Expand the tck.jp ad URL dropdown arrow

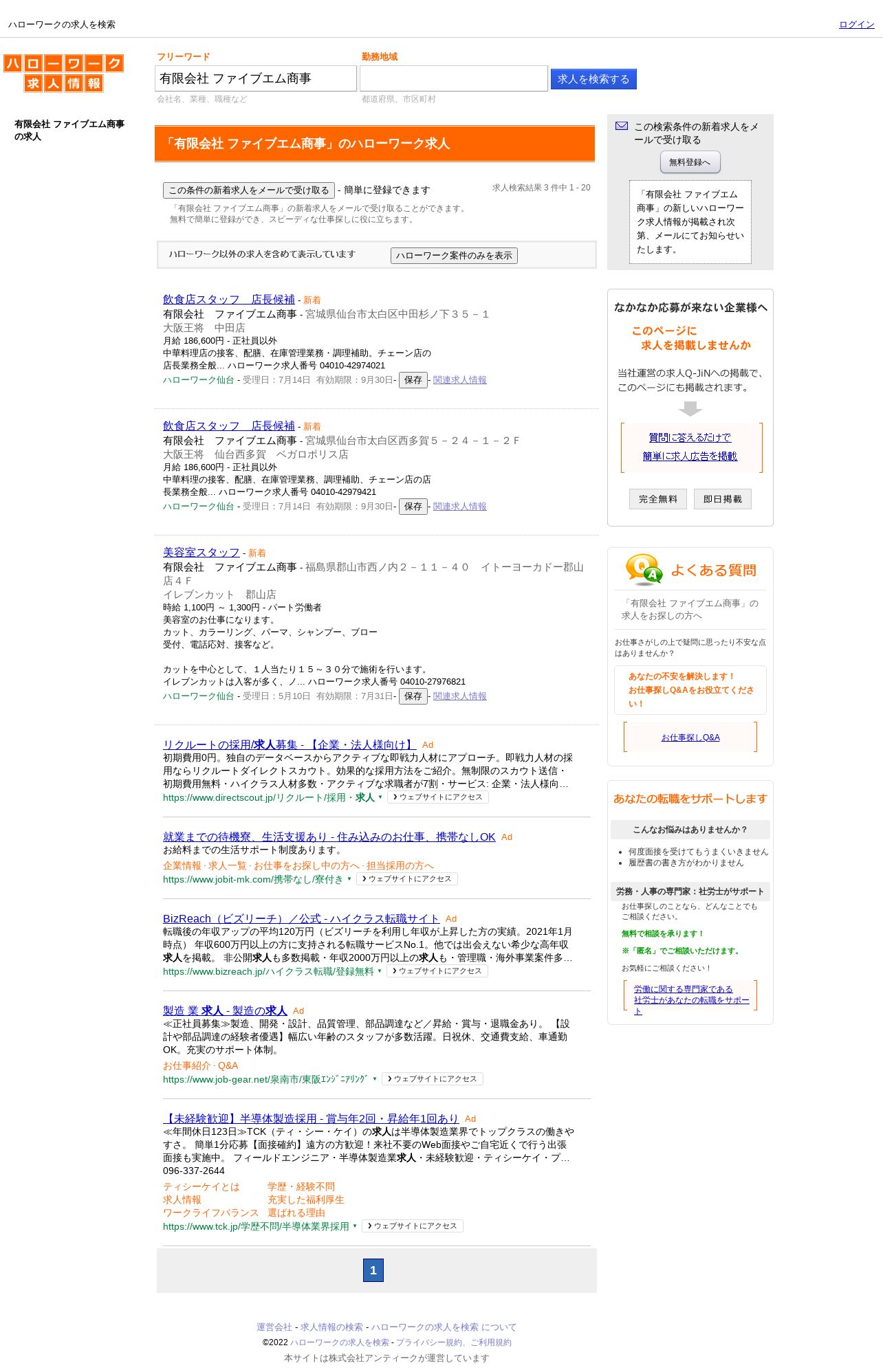coord(355,1226)
